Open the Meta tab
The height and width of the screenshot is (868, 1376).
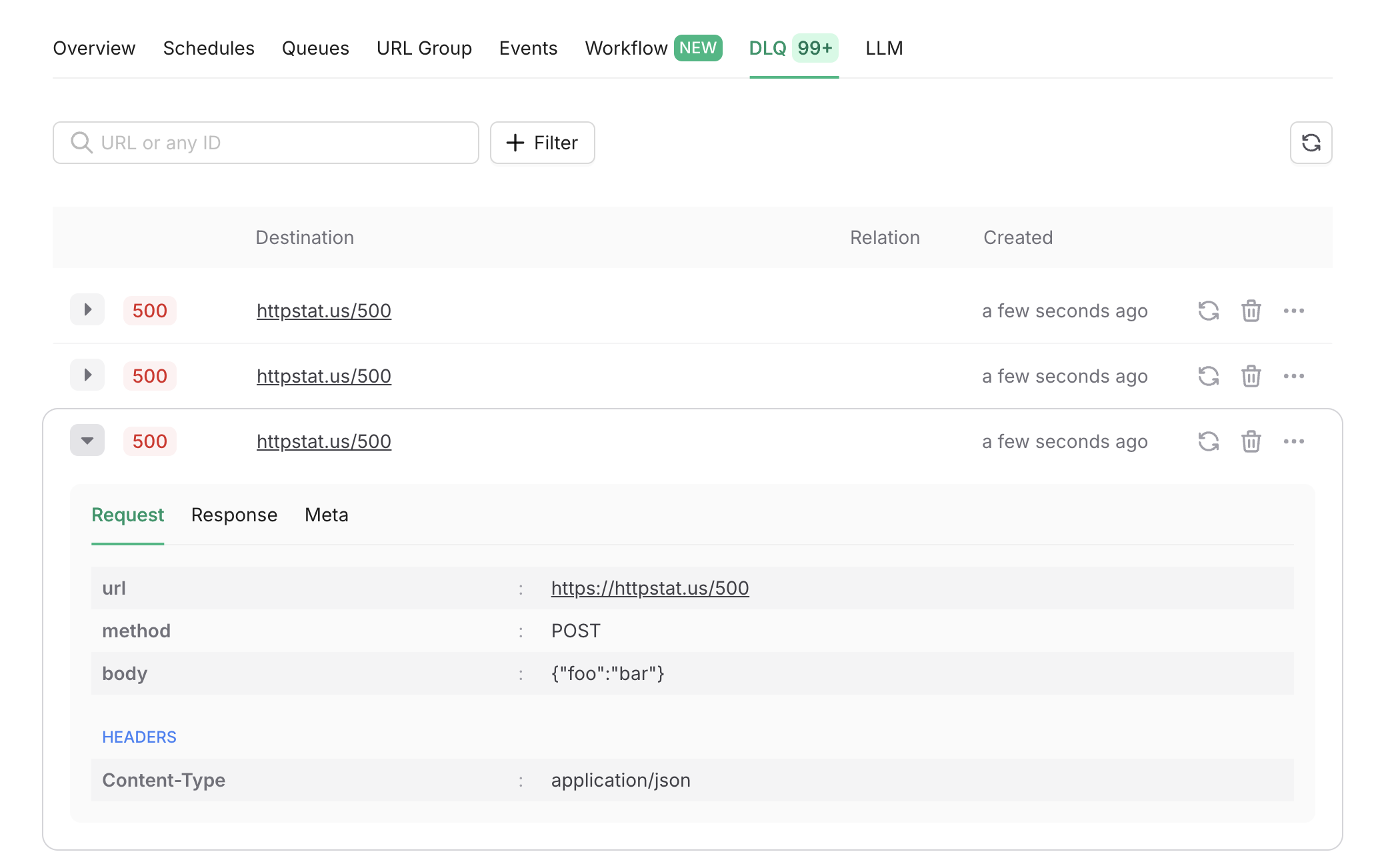[x=326, y=515]
